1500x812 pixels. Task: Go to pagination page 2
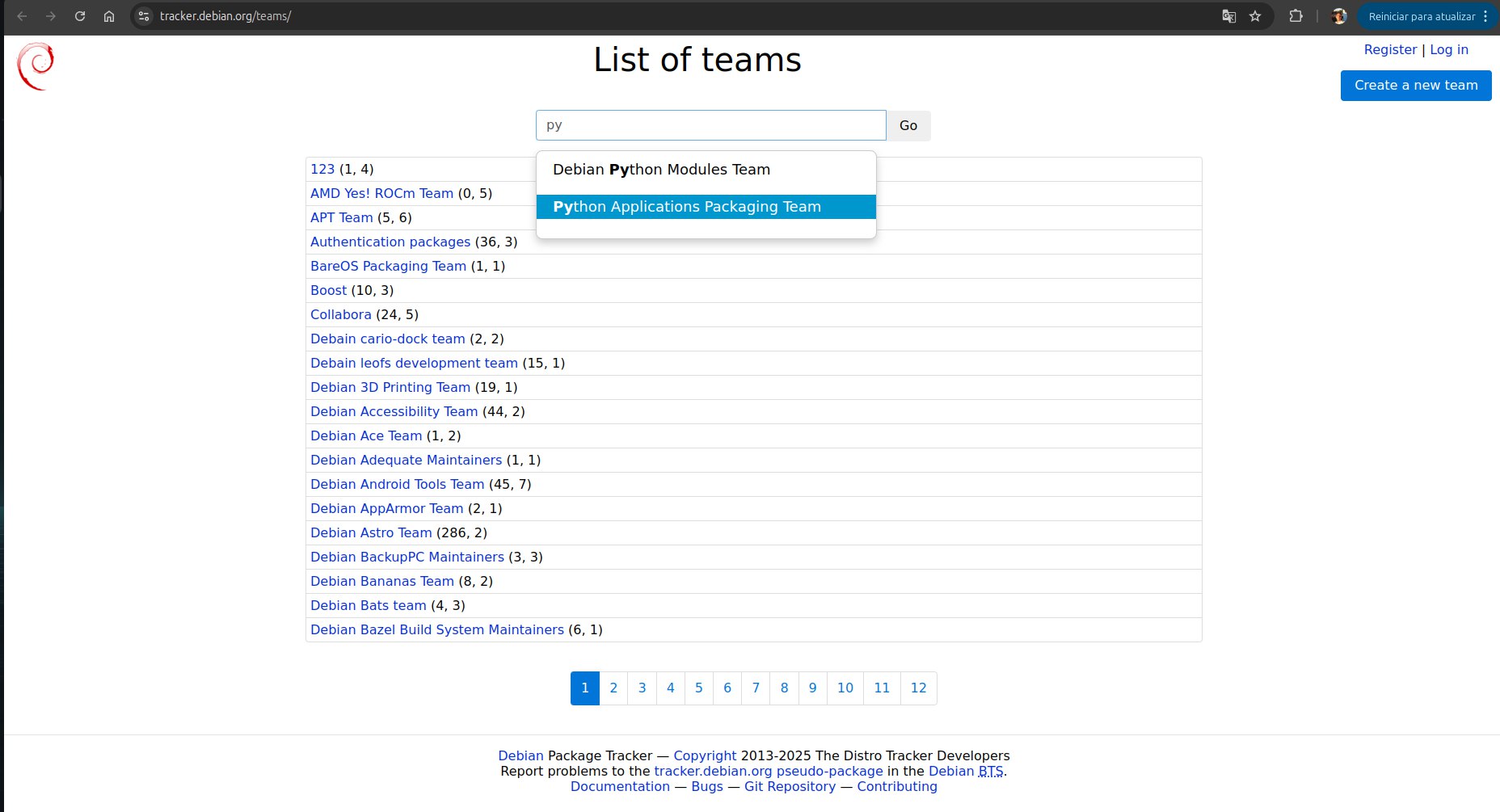(613, 688)
